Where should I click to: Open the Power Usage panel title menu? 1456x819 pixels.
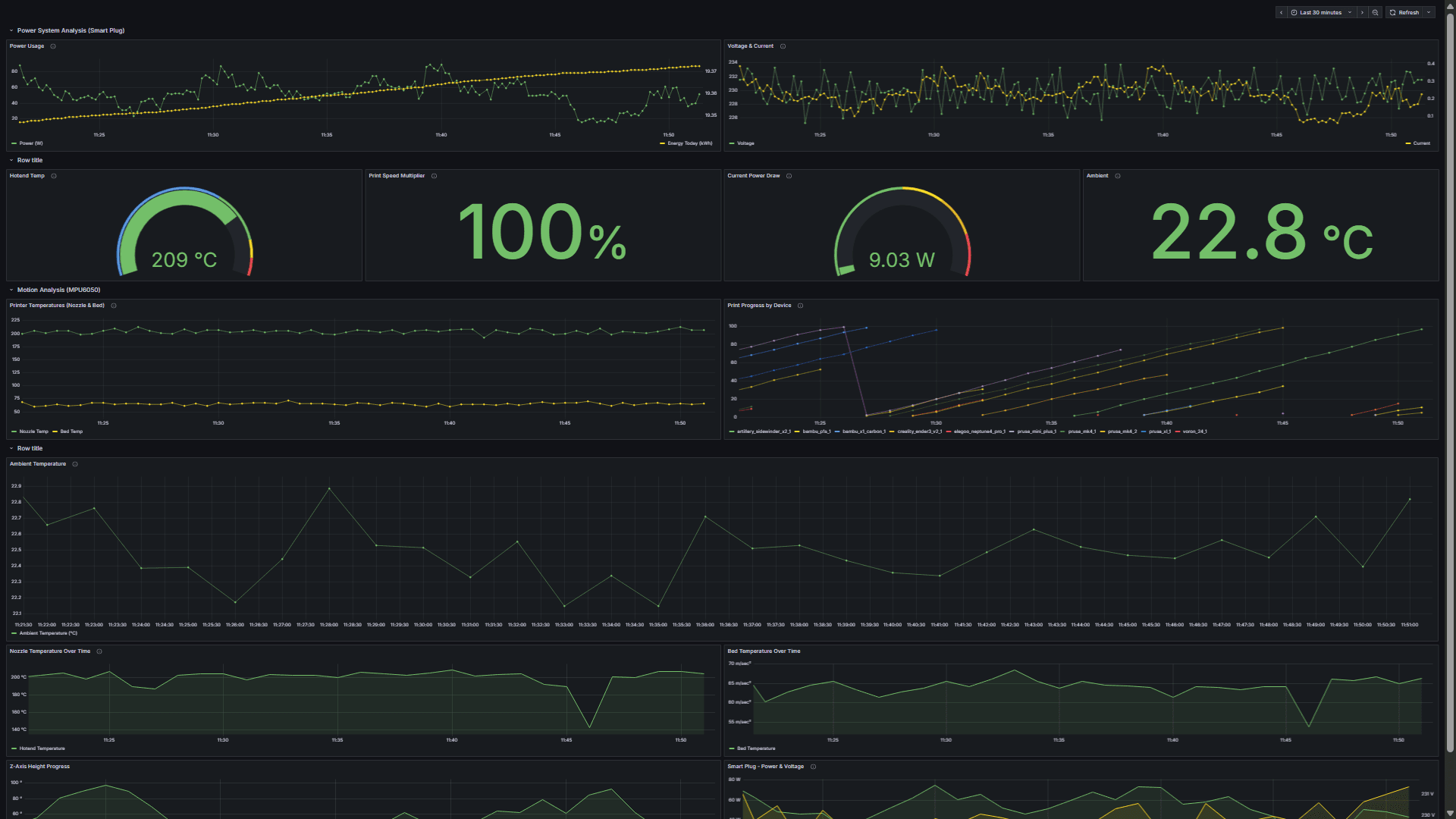[28, 46]
